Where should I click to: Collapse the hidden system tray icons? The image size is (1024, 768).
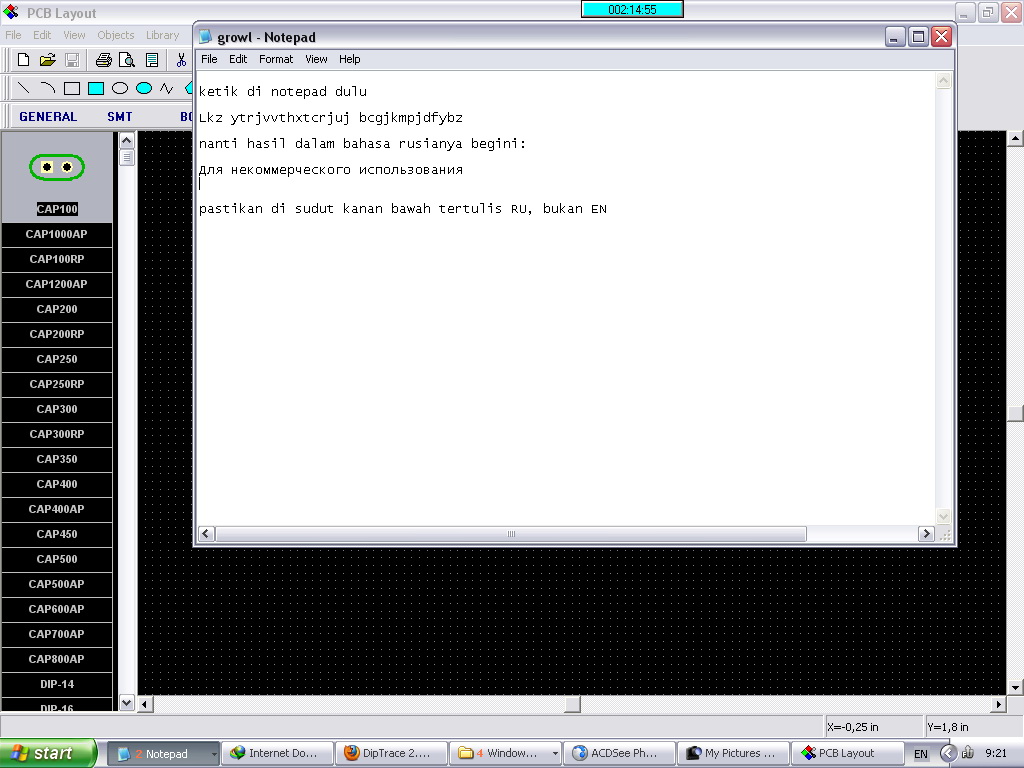[948, 753]
